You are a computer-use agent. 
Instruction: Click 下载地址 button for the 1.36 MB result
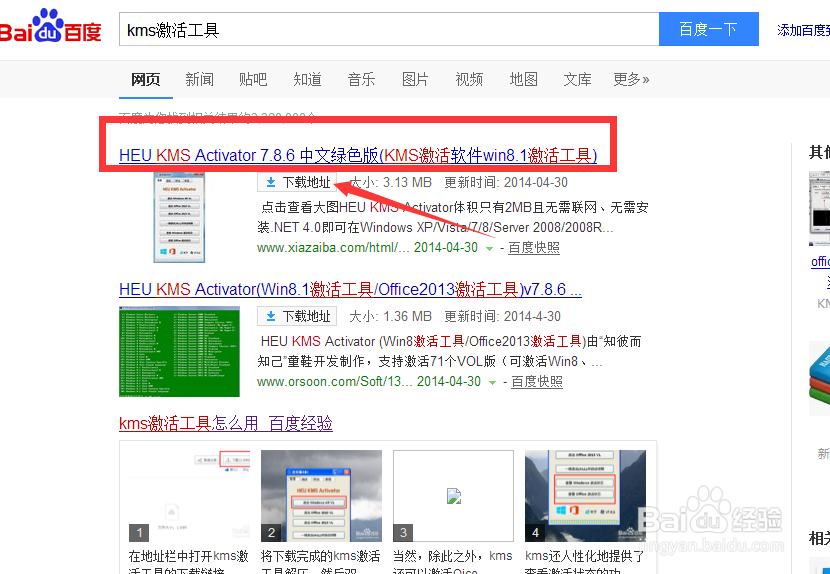coord(297,316)
